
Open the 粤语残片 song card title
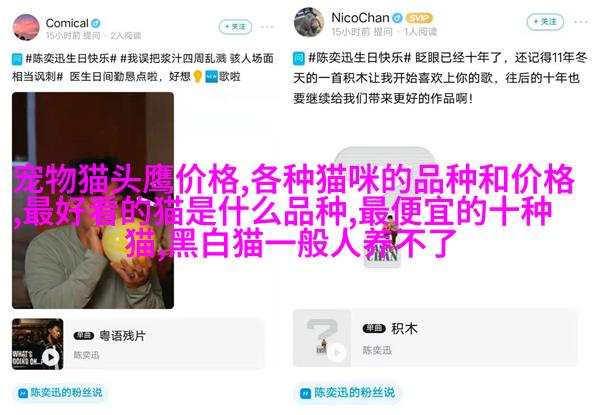point(122,336)
